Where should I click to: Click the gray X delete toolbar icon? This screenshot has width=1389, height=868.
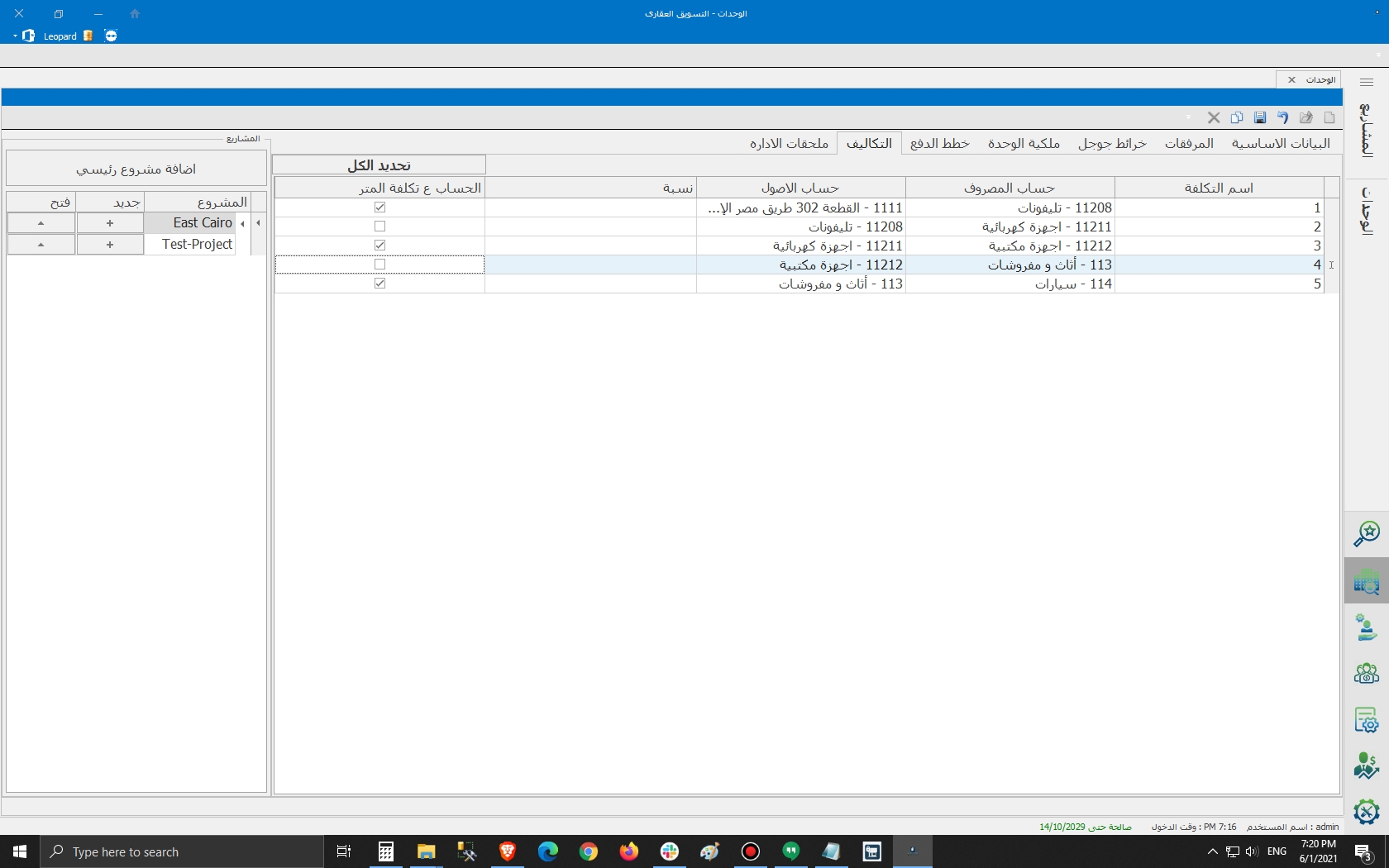click(1214, 117)
